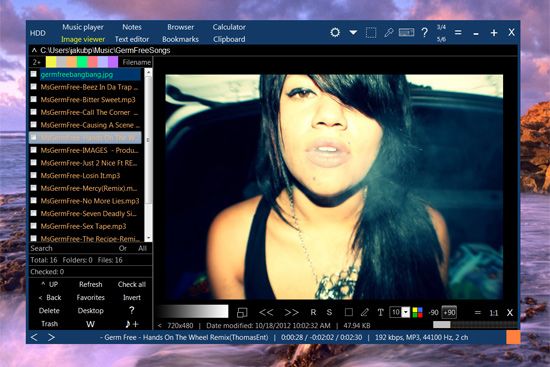The width and height of the screenshot is (550, 367).
Task: Open the settings gear in top toolbar
Action: [335, 33]
